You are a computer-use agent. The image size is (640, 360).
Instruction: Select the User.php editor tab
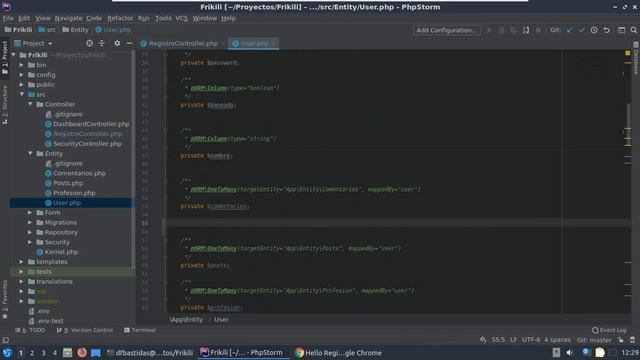(x=253, y=43)
